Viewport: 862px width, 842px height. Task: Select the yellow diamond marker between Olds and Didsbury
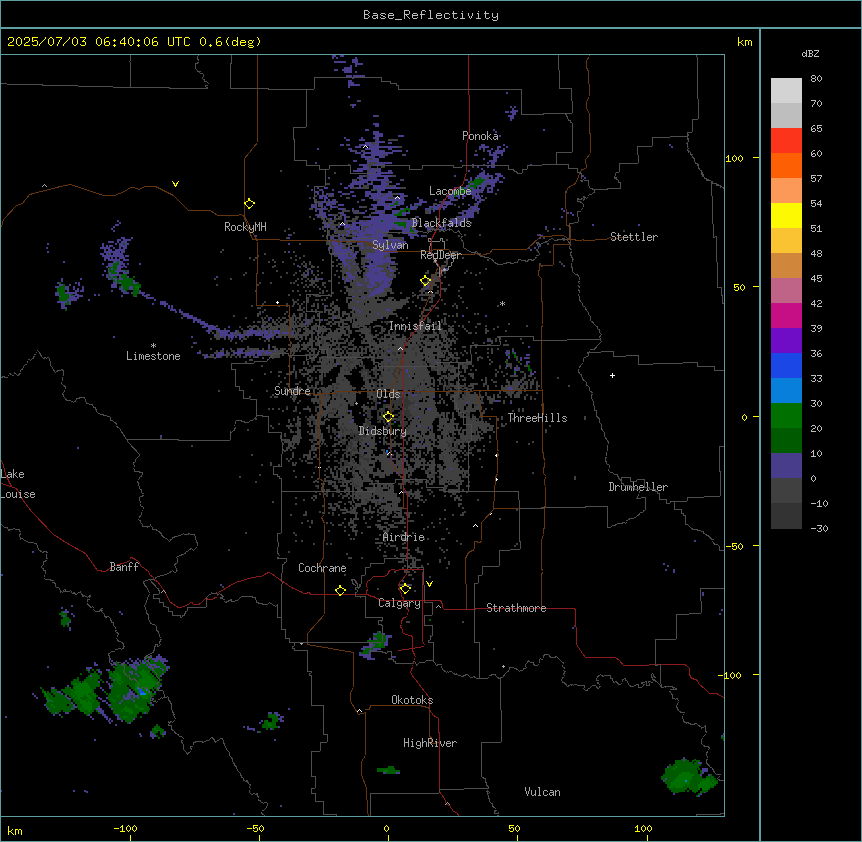click(388, 417)
